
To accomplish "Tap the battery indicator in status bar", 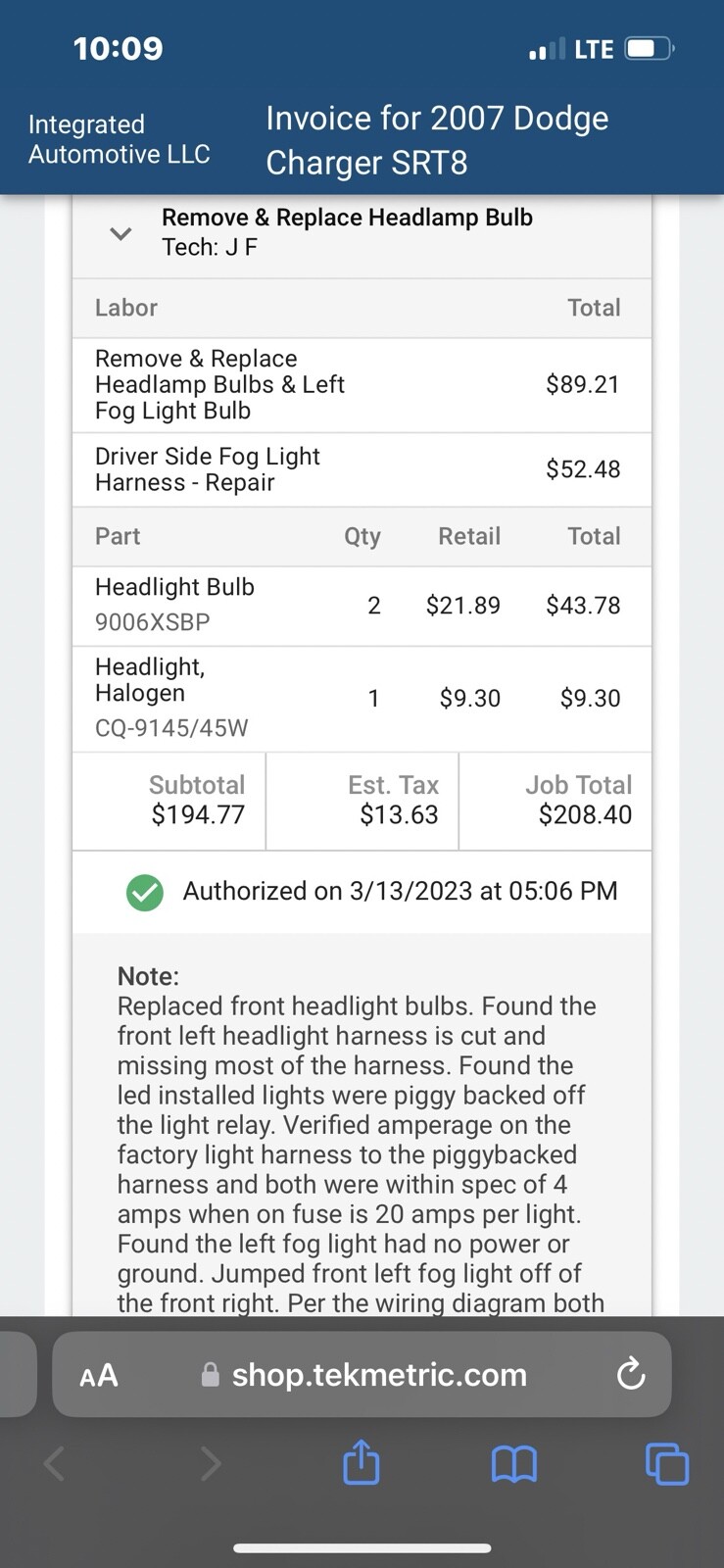I will (649, 49).
